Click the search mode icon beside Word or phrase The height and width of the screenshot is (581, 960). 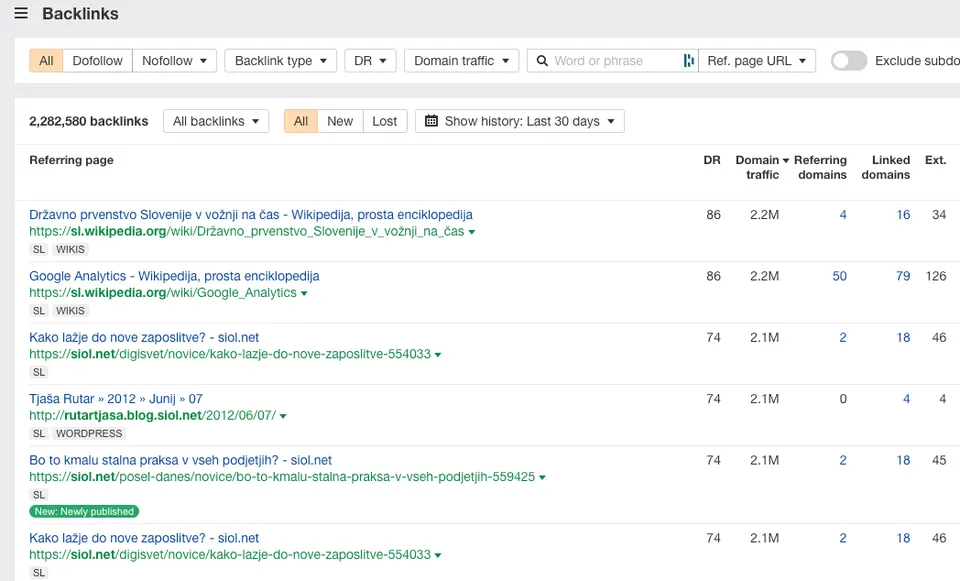click(689, 61)
